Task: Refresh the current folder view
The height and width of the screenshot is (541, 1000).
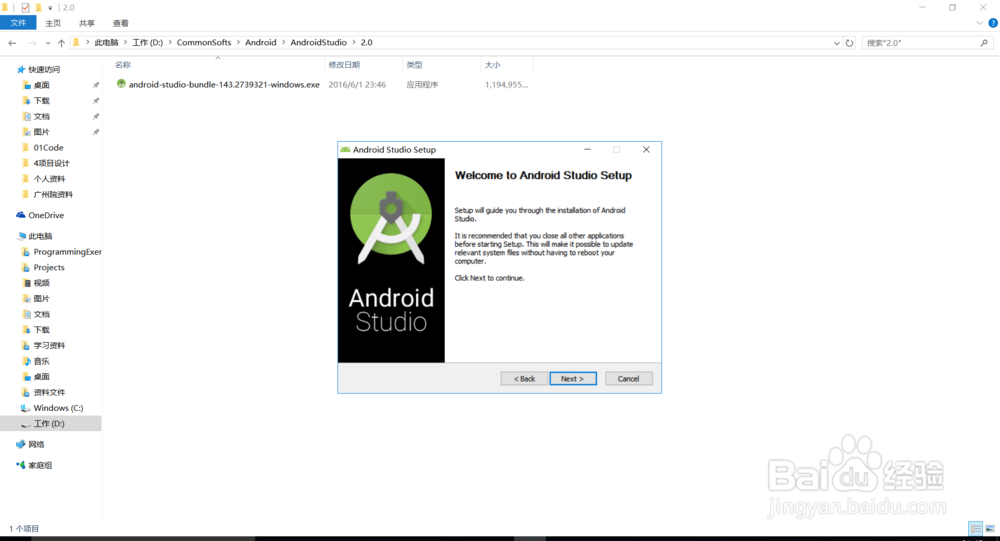Action: 849,43
